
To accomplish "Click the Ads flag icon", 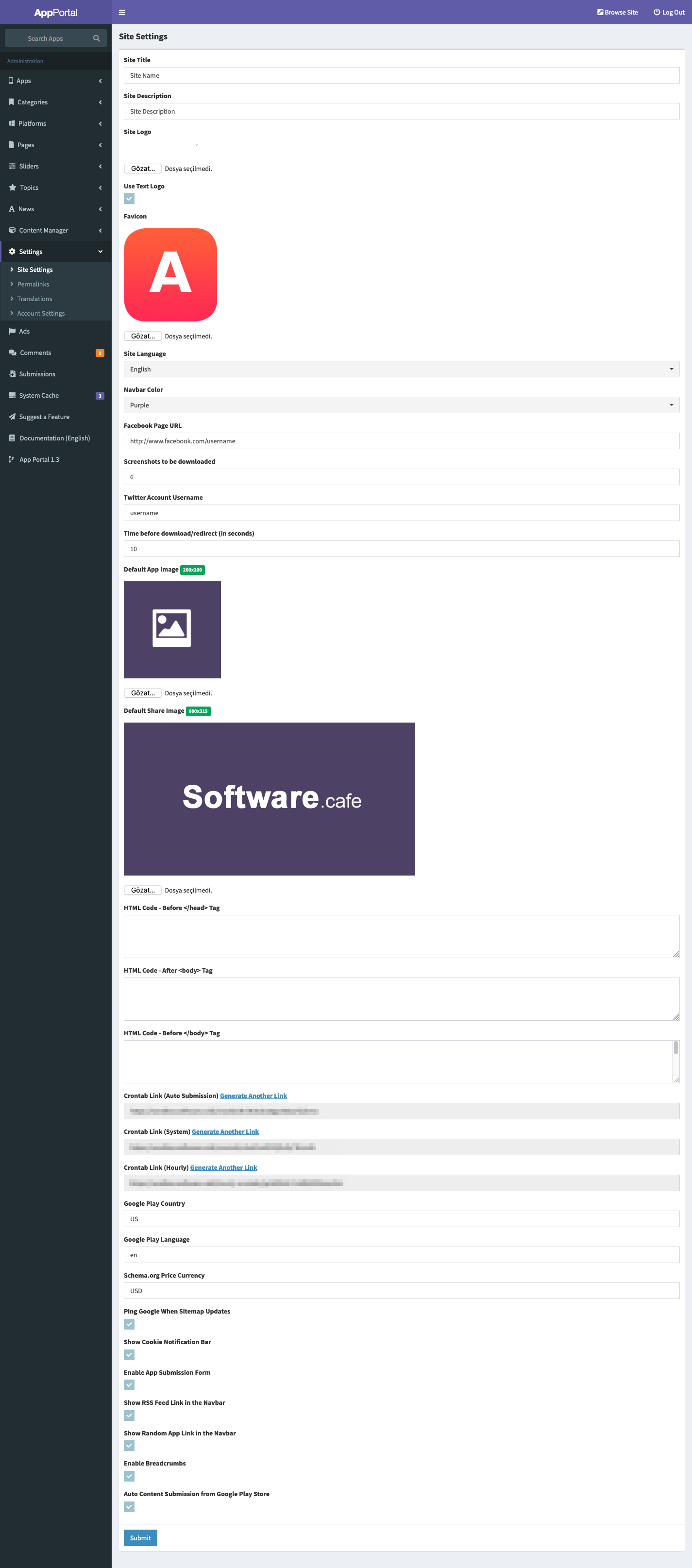I will tap(12, 332).
